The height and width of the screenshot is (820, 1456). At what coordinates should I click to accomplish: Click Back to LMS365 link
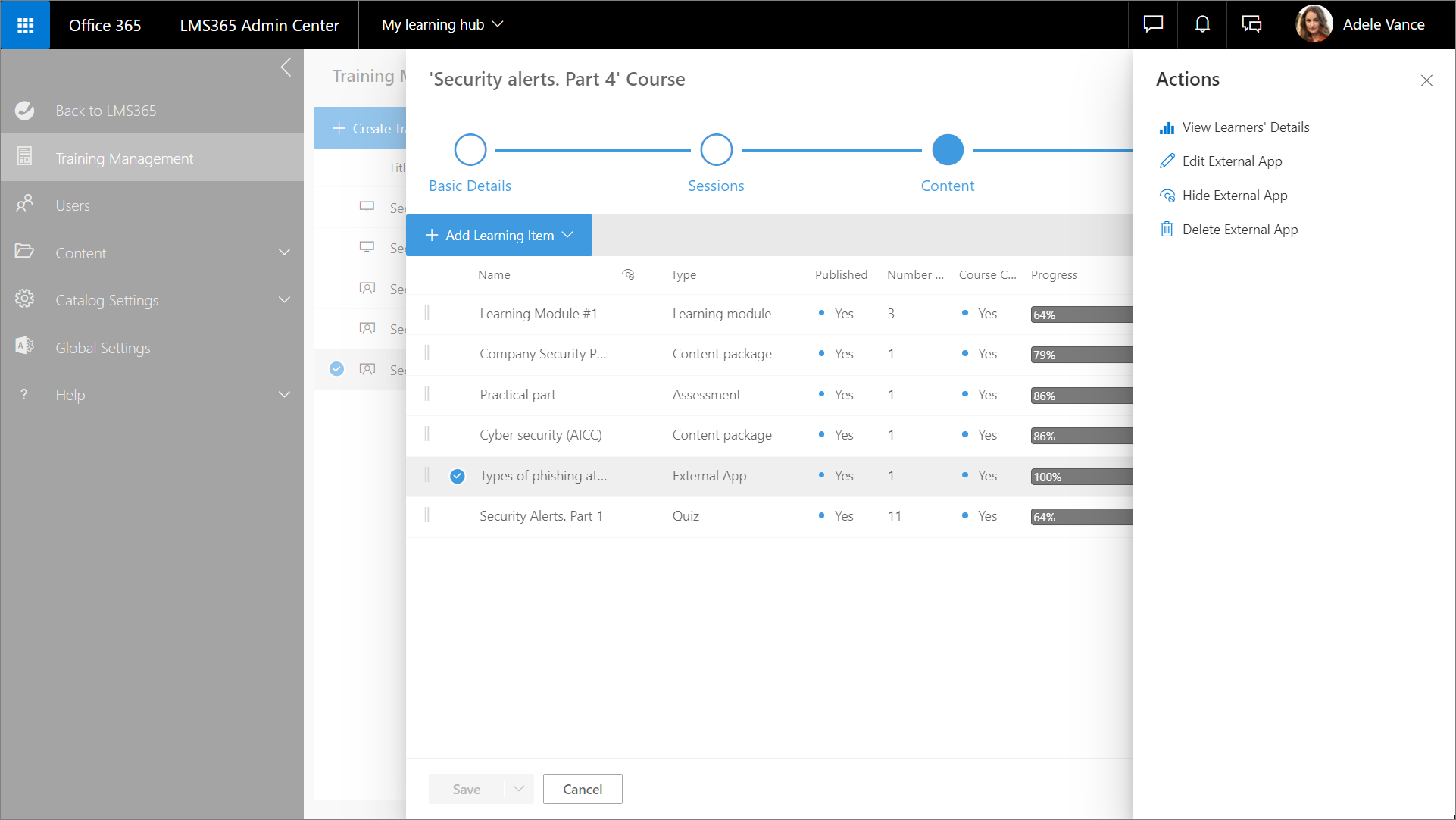[x=105, y=111]
